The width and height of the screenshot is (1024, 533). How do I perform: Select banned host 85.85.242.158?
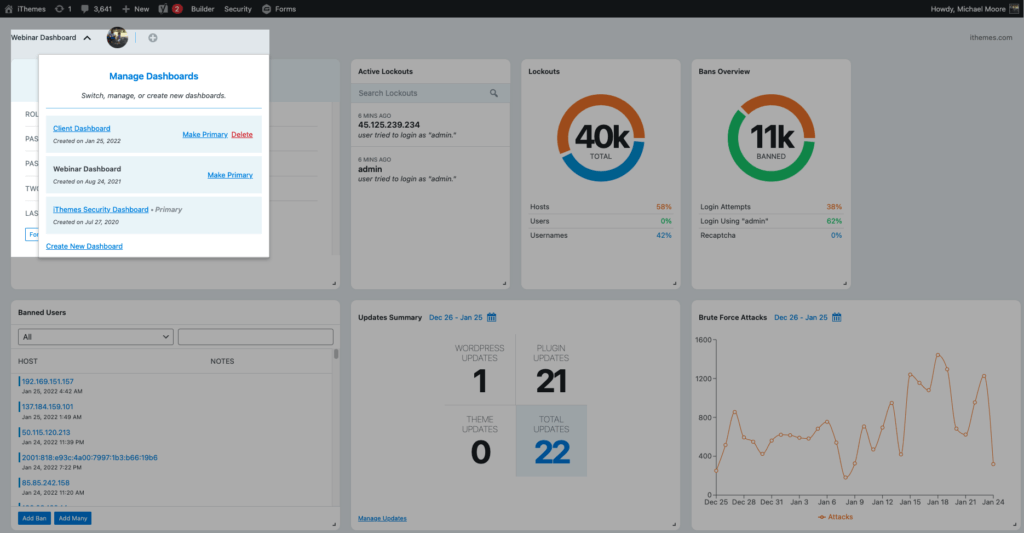point(46,483)
